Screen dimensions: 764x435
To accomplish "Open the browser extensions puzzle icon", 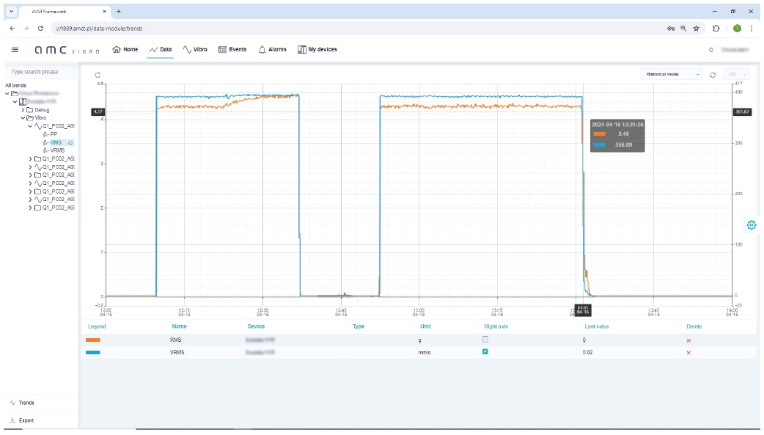I will click(716, 28).
